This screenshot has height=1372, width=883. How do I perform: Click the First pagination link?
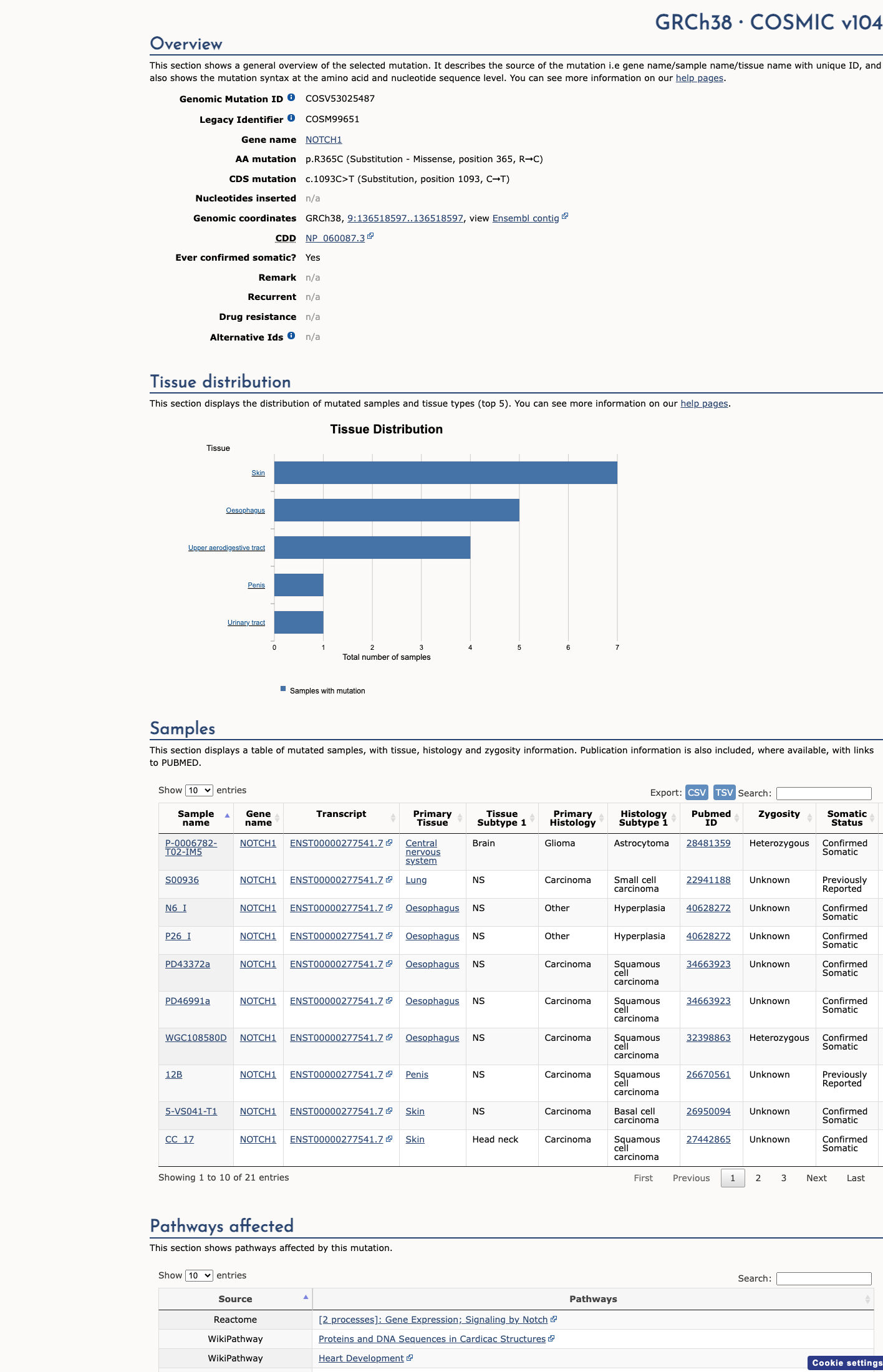point(643,1178)
